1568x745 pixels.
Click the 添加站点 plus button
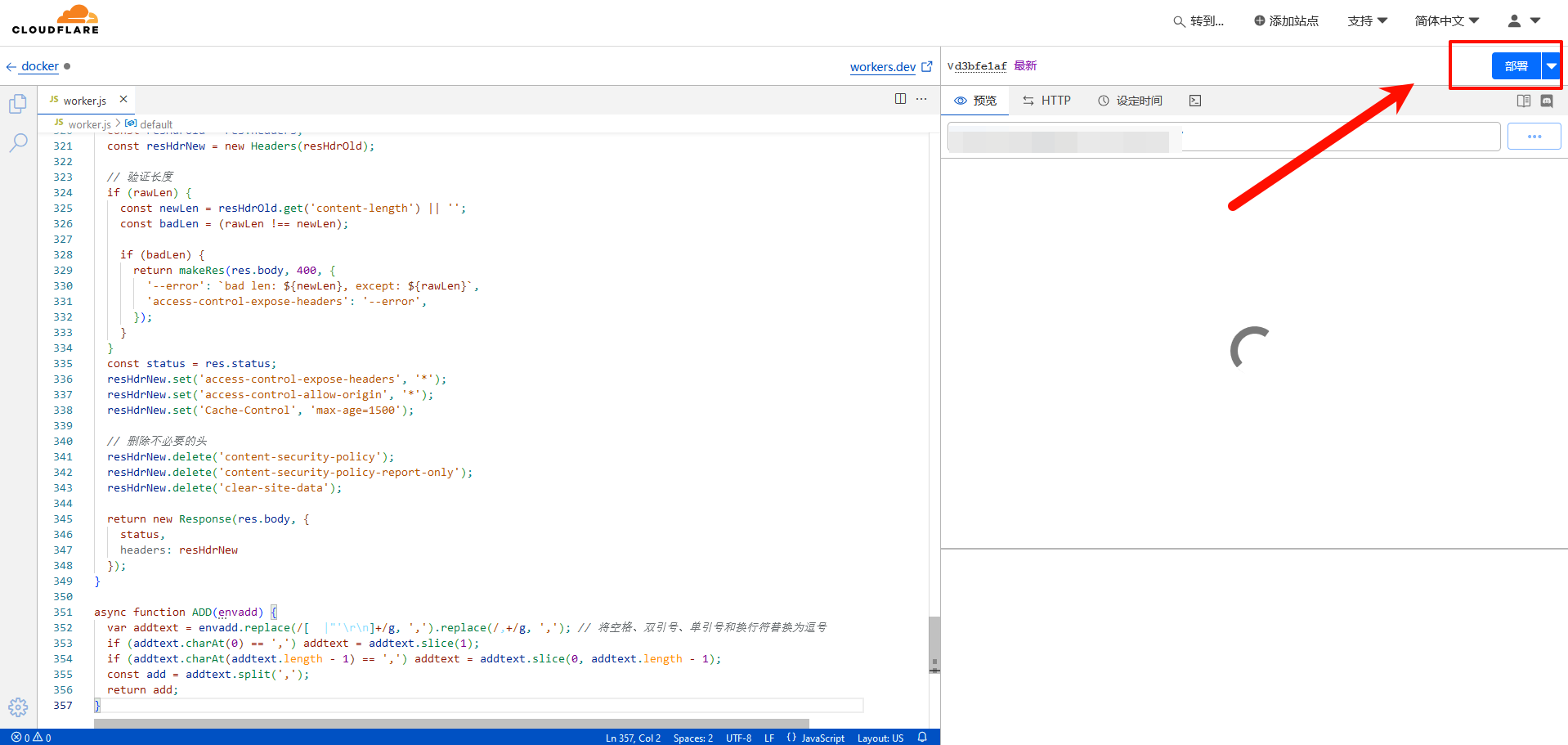[x=1286, y=21]
